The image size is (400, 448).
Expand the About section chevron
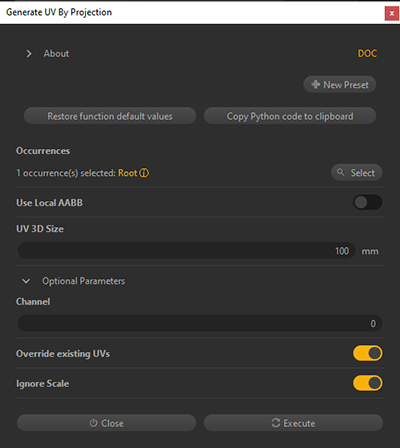(x=29, y=54)
